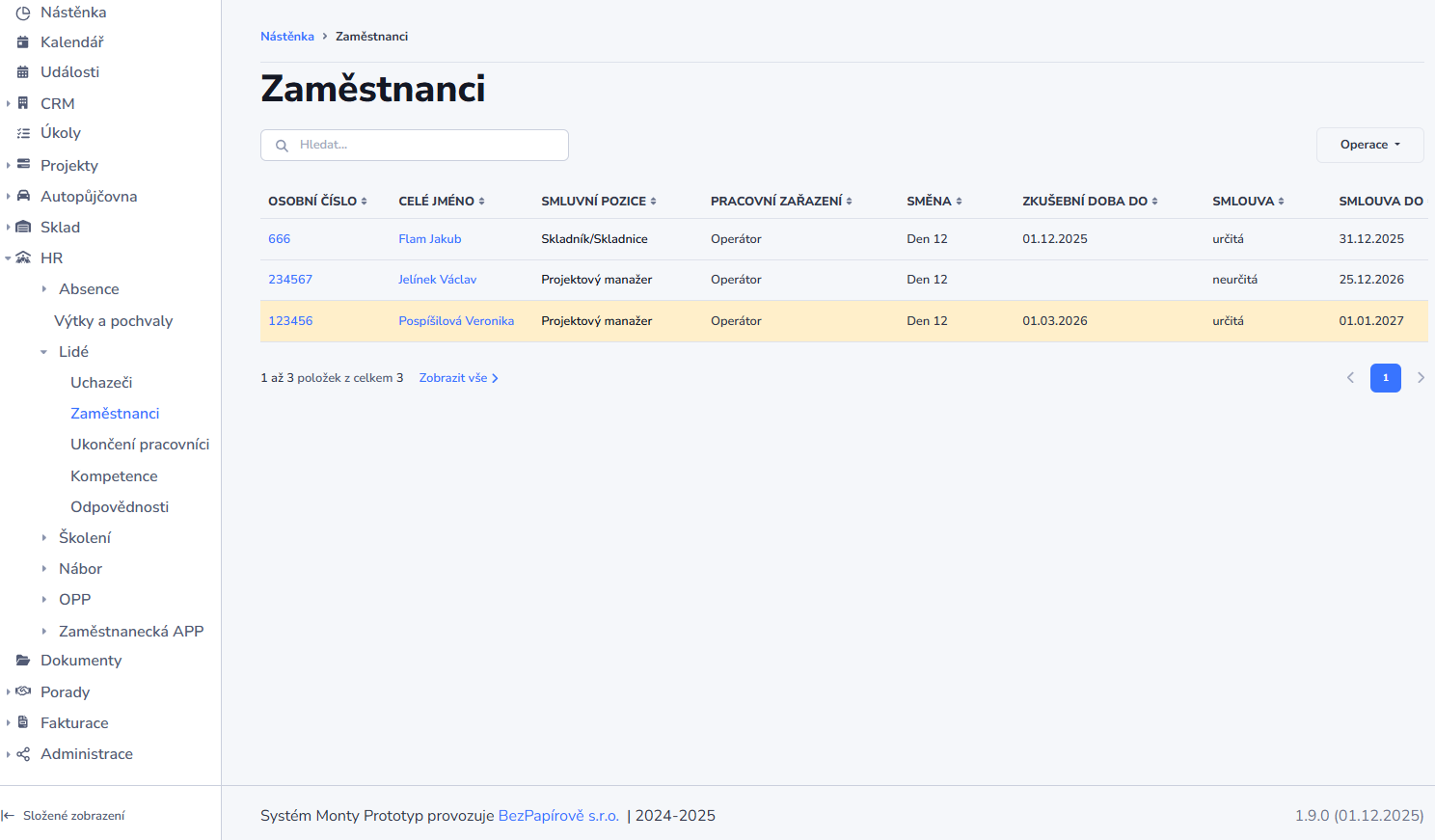The width and height of the screenshot is (1435, 840).
Task: Expand the Absence submenu
Action: pyautogui.click(x=44, y=289)
